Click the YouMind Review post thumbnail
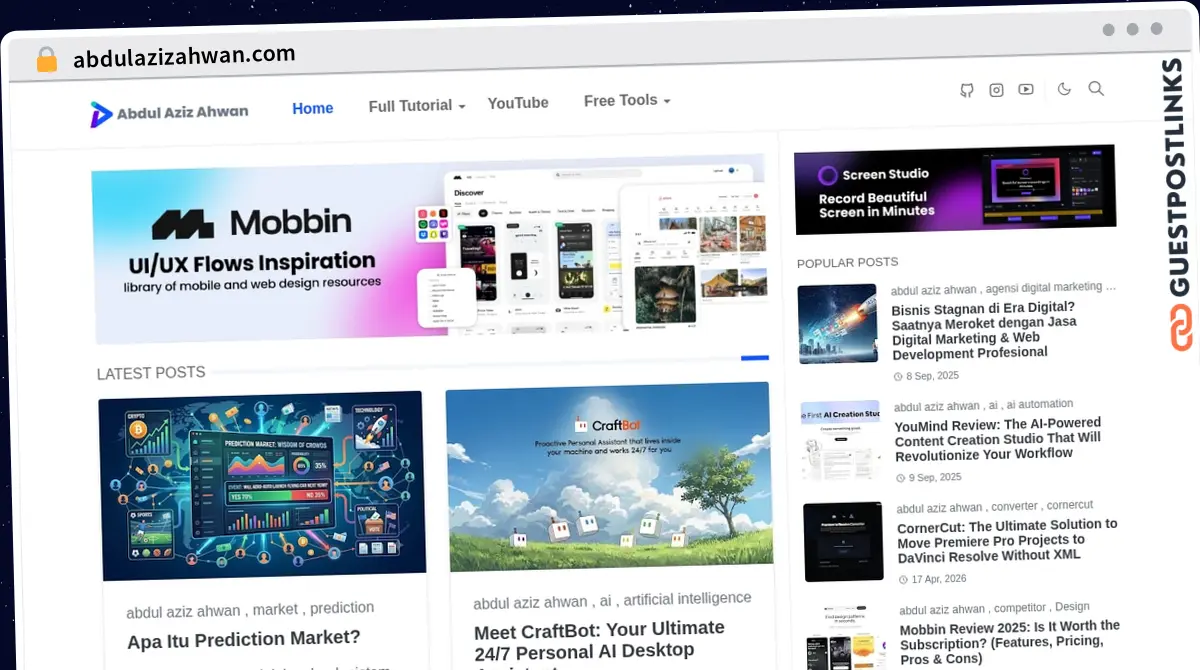The height and width of the screenshot is (670, 1200). click(841, 440)
